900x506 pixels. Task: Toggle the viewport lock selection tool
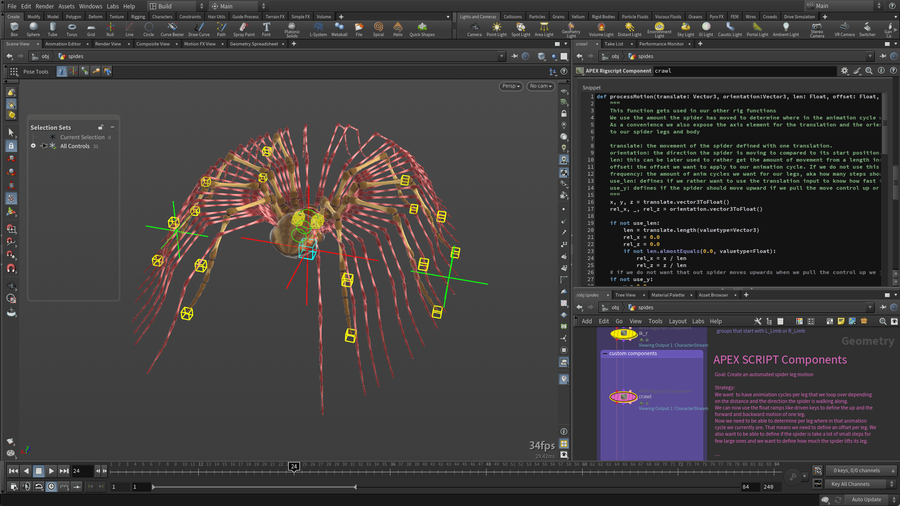pos(11,146)
